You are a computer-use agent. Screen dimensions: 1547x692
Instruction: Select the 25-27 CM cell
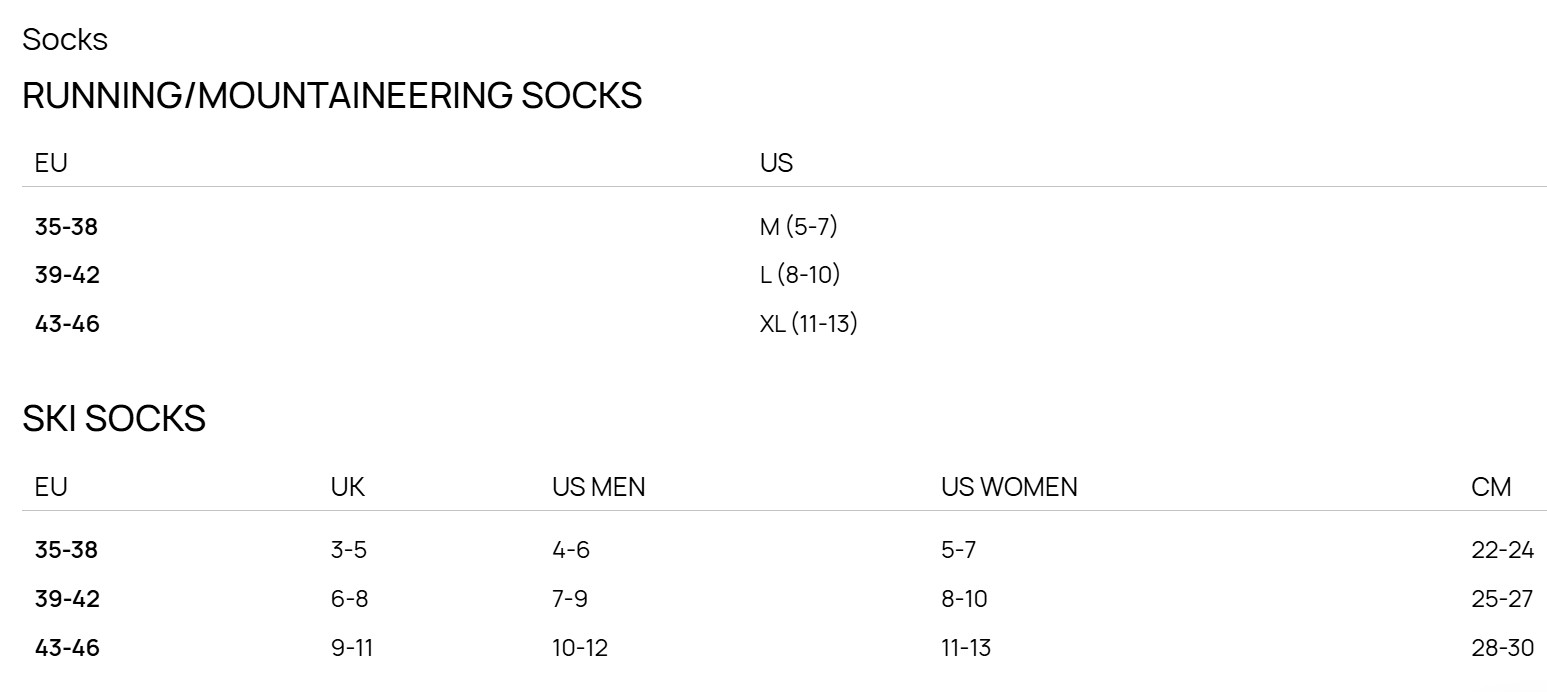1502,599
